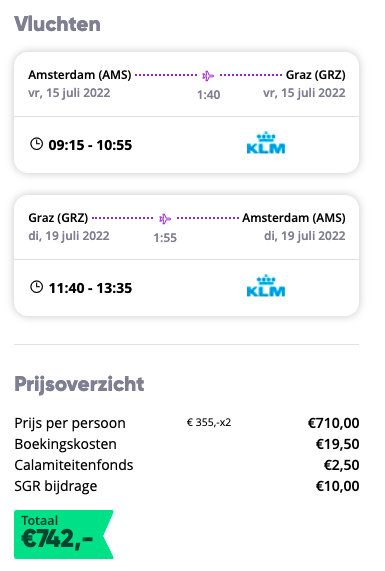The width and height of the screenshot is (385, 571).
Task: Click the clock icon beside 11:40 - 13:35
Action: click(36, 287)
